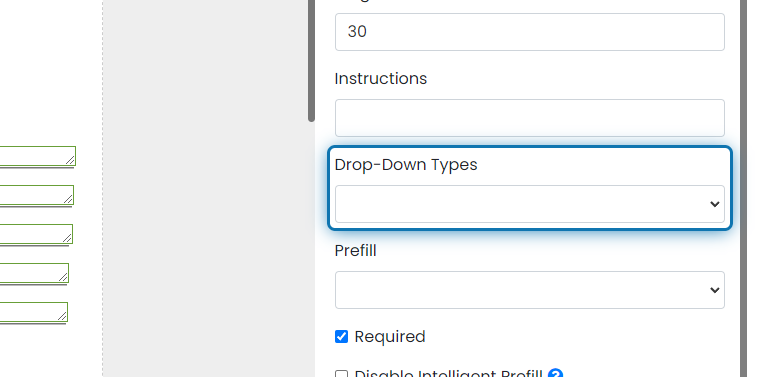Image resolution: width=768 pixels, height=377 pixels.
Task: Select the second green form text box
Action: (36, 195)
